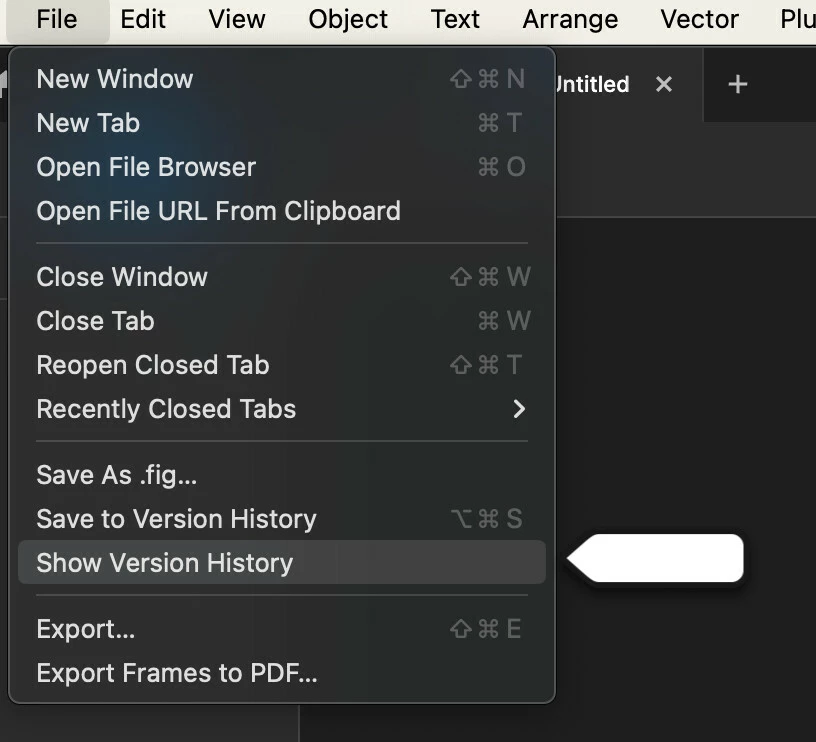Select New Window menu entry
Screen dimensions: 816x742
282,79
